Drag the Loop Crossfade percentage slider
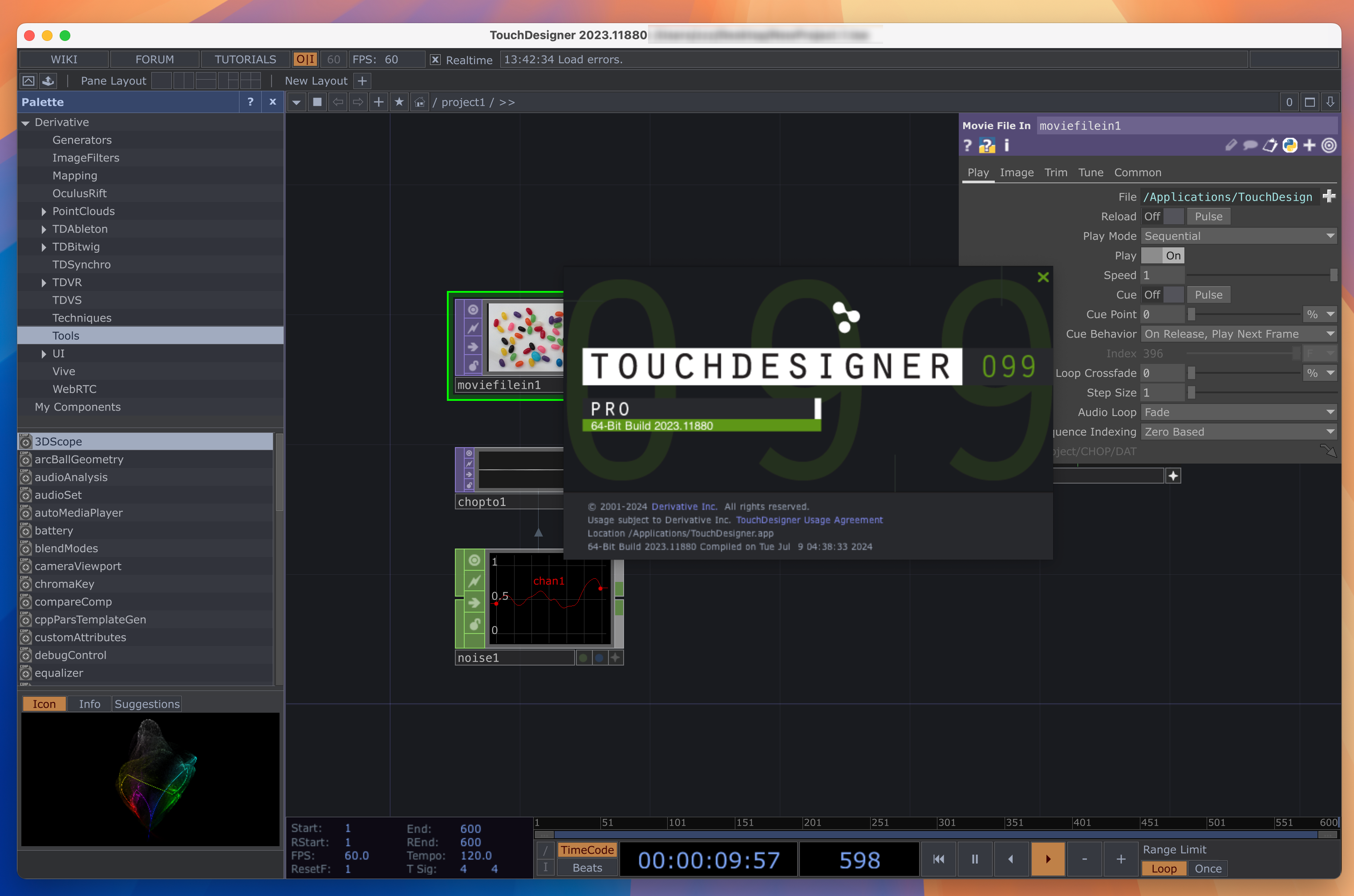Screen dimensions: 1354x896 (x=1192, y=373)
